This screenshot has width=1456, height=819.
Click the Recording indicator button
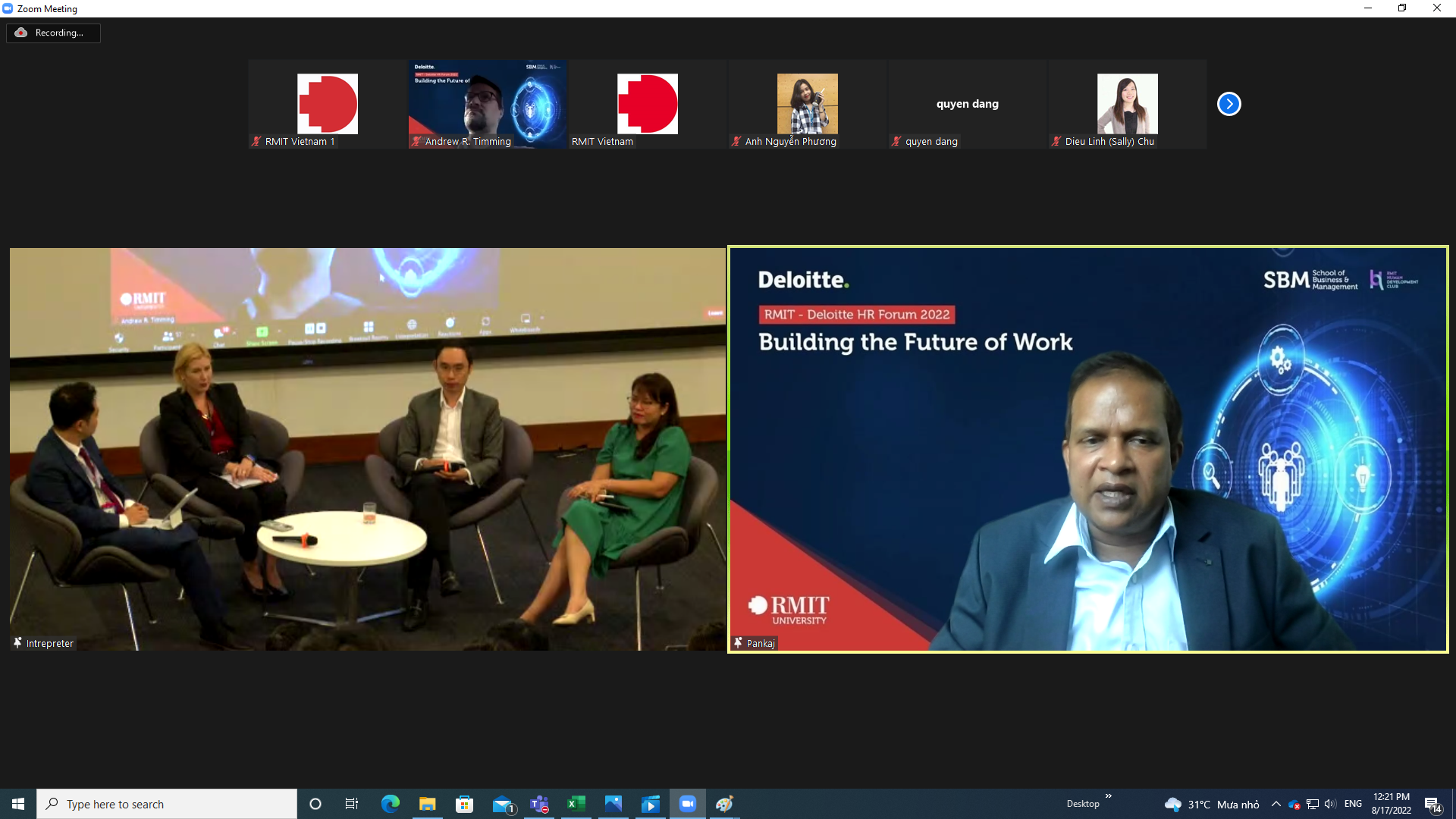coord(53,33)
